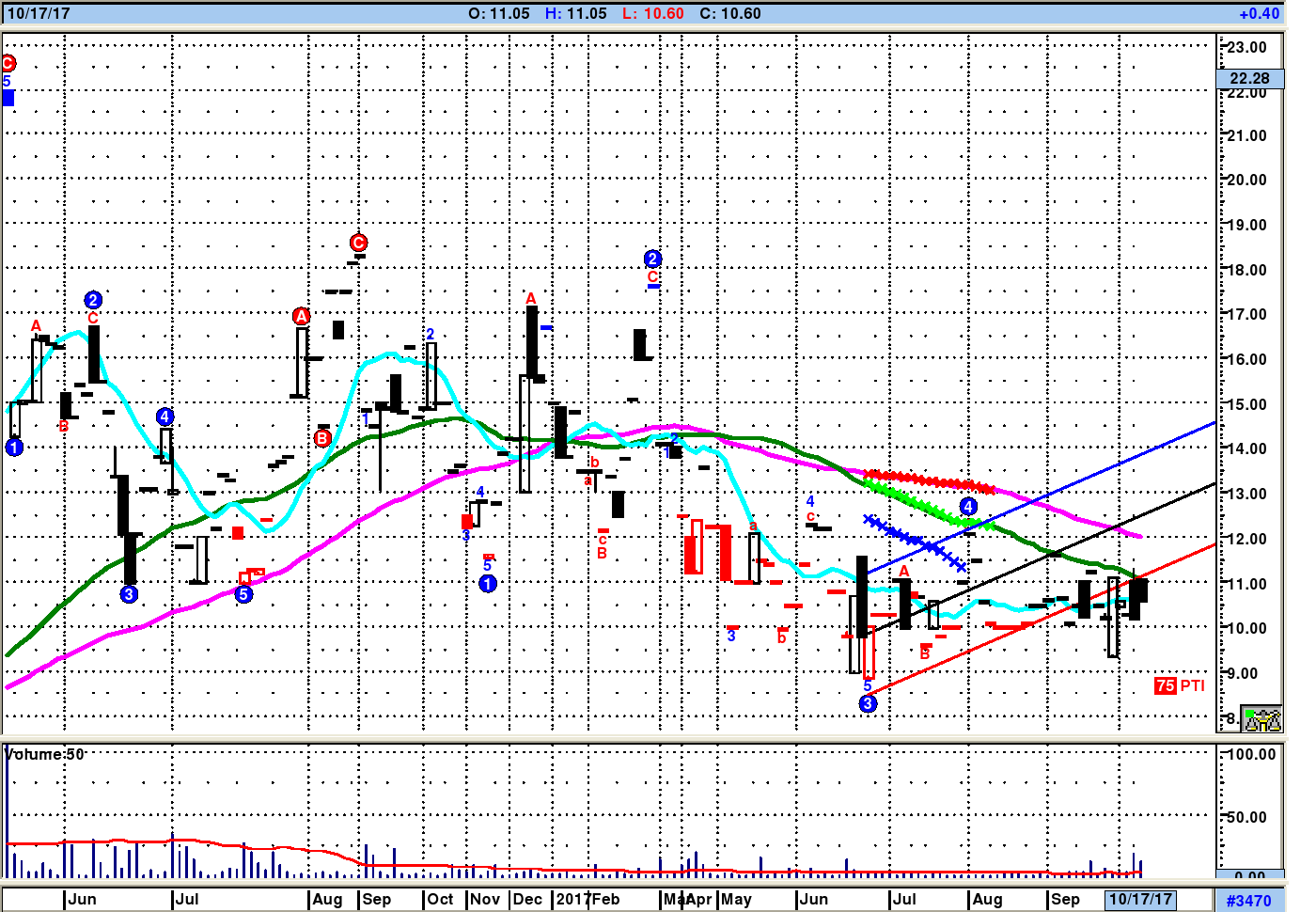Click the 10/17/17 date box on time axis
This screenshot has width=1316, height=912.
point(1140,899)
